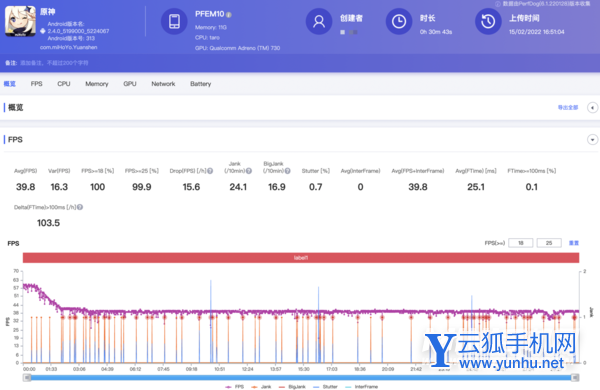Viewport: 600px width, 390px height.
Task: Toggle the Stutter series in chart legend
Action: (325, 387)
